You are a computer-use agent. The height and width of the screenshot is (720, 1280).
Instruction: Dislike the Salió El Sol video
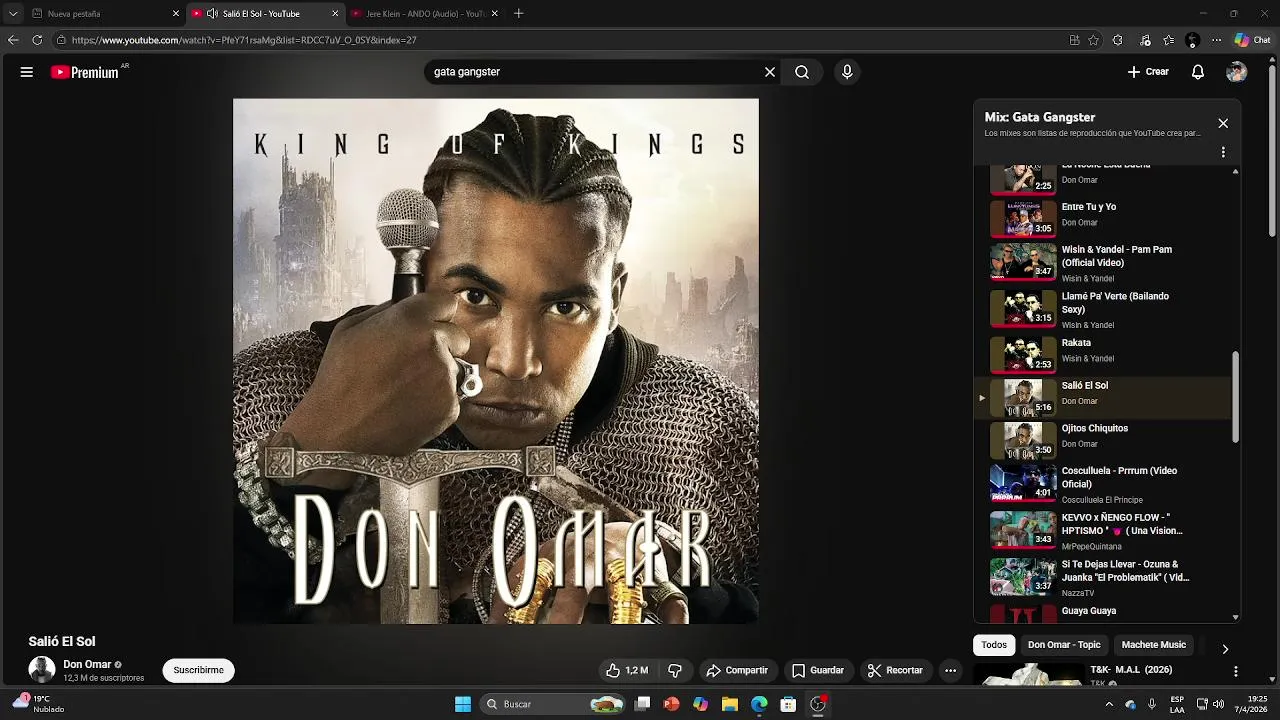coord(675,670)
